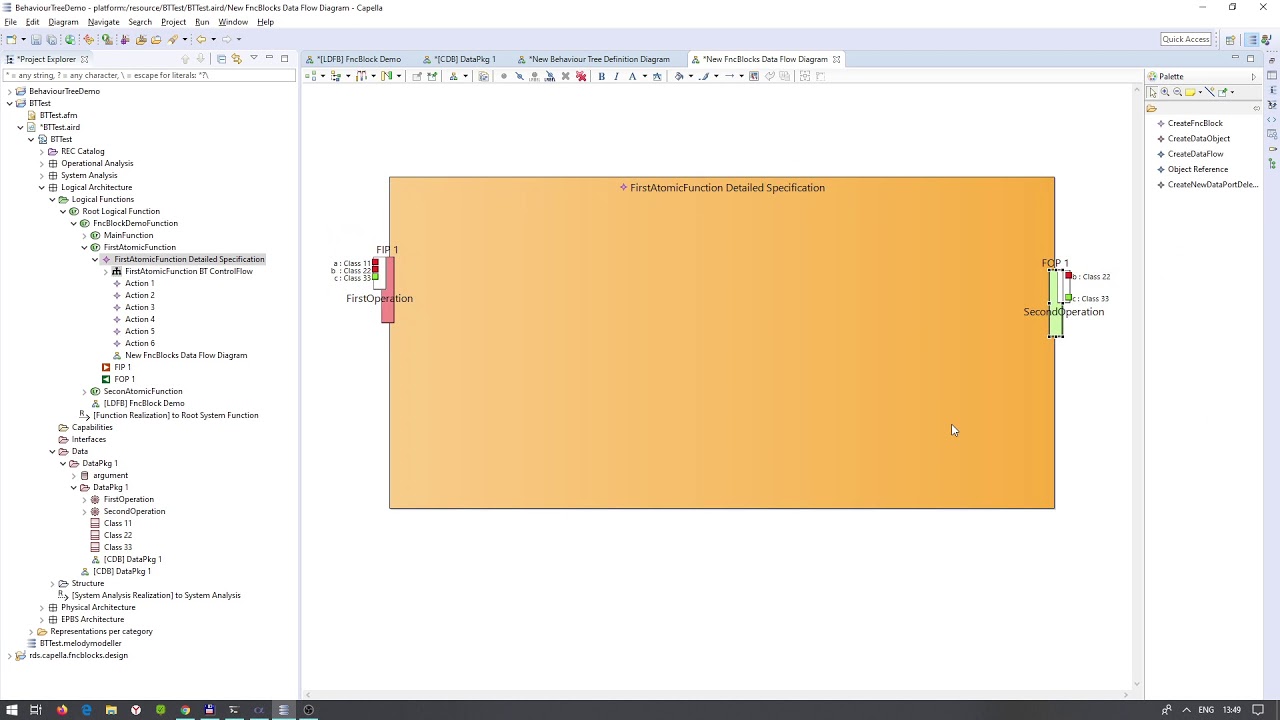Image resolution: width=1280 pixels, height=720 pixels.
Task: Select FirstAtomicFunction BT ControlFlow tree item
Action: pos(182,271)
